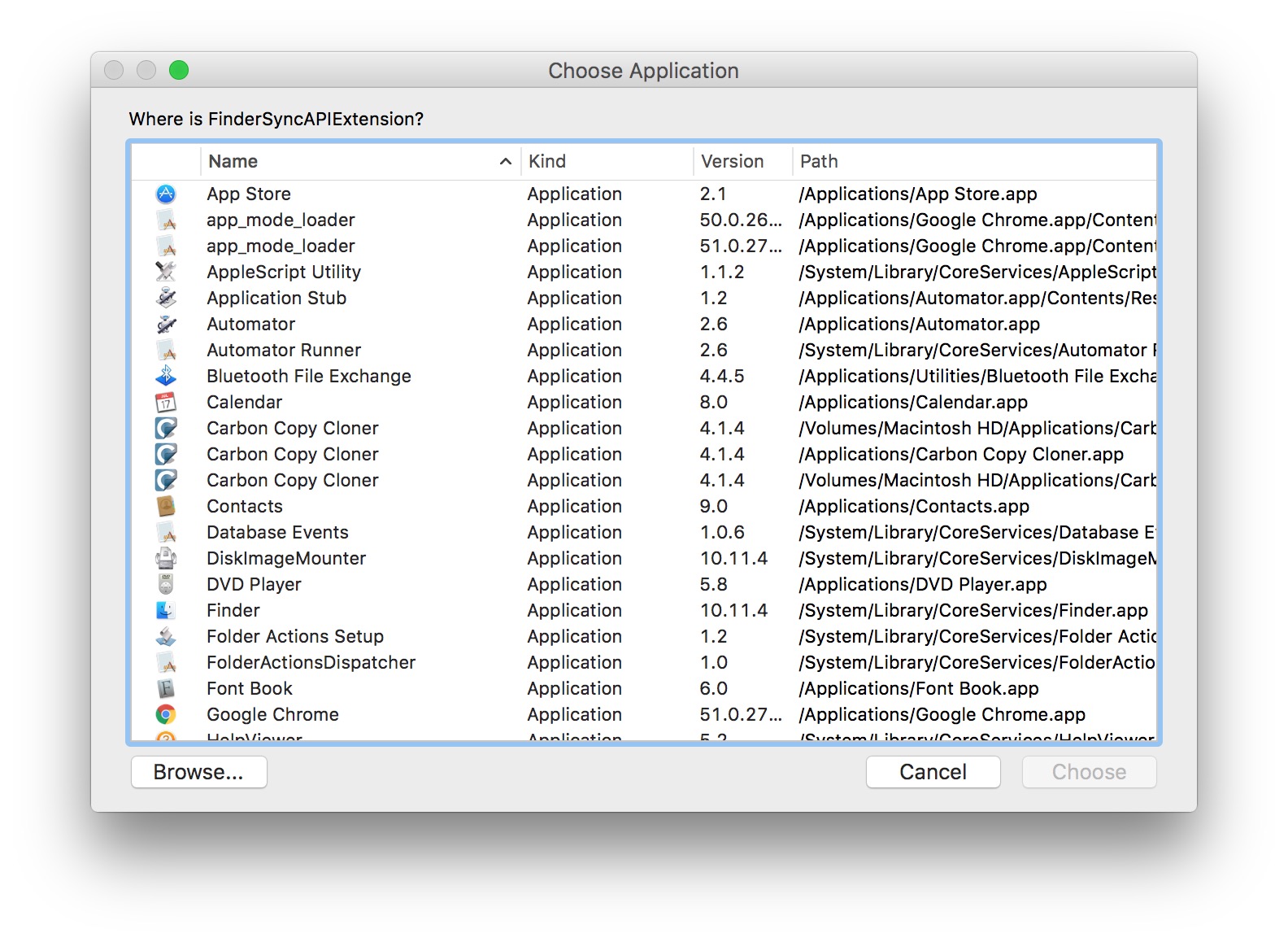Image resolution: width=1288 pixels, height=942 pixels.
Task: Click version 4.4.5 cell
Action: point(722,376)
